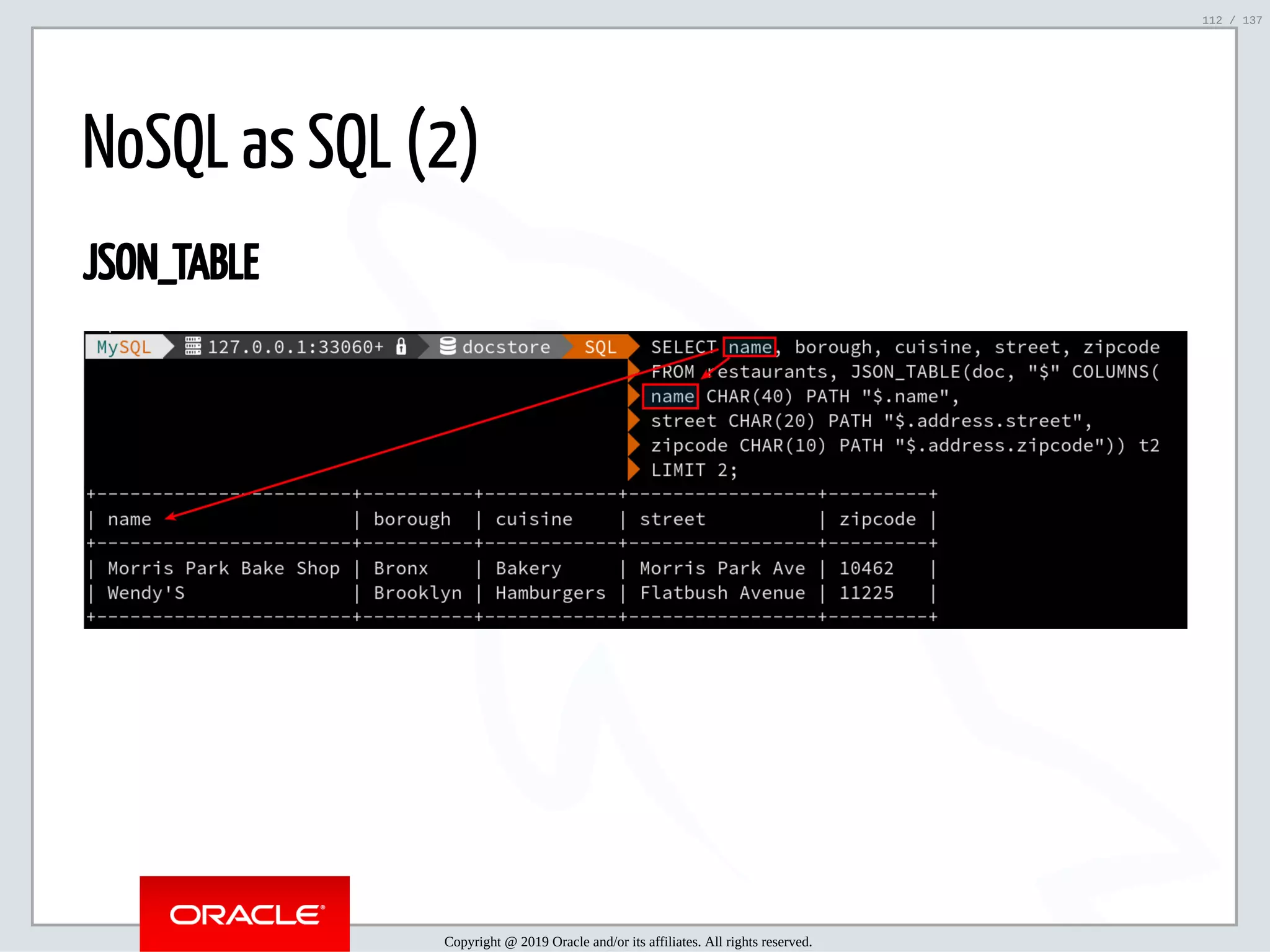Click the zipcode value 10462
Image resolution: width=1270 pixels, height=952 pixels.
866,568
